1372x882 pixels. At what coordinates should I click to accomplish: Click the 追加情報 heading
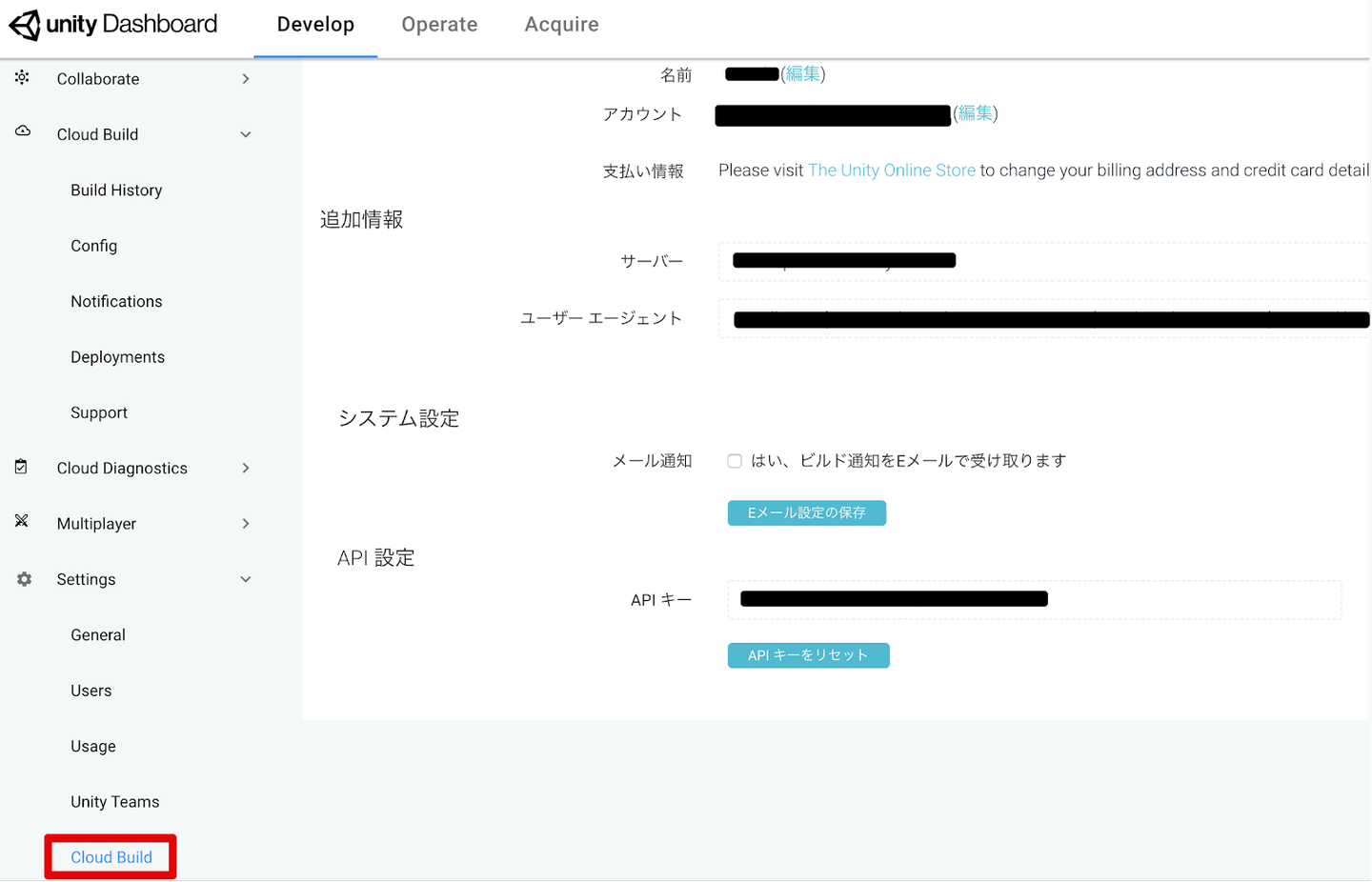[362, 220]
